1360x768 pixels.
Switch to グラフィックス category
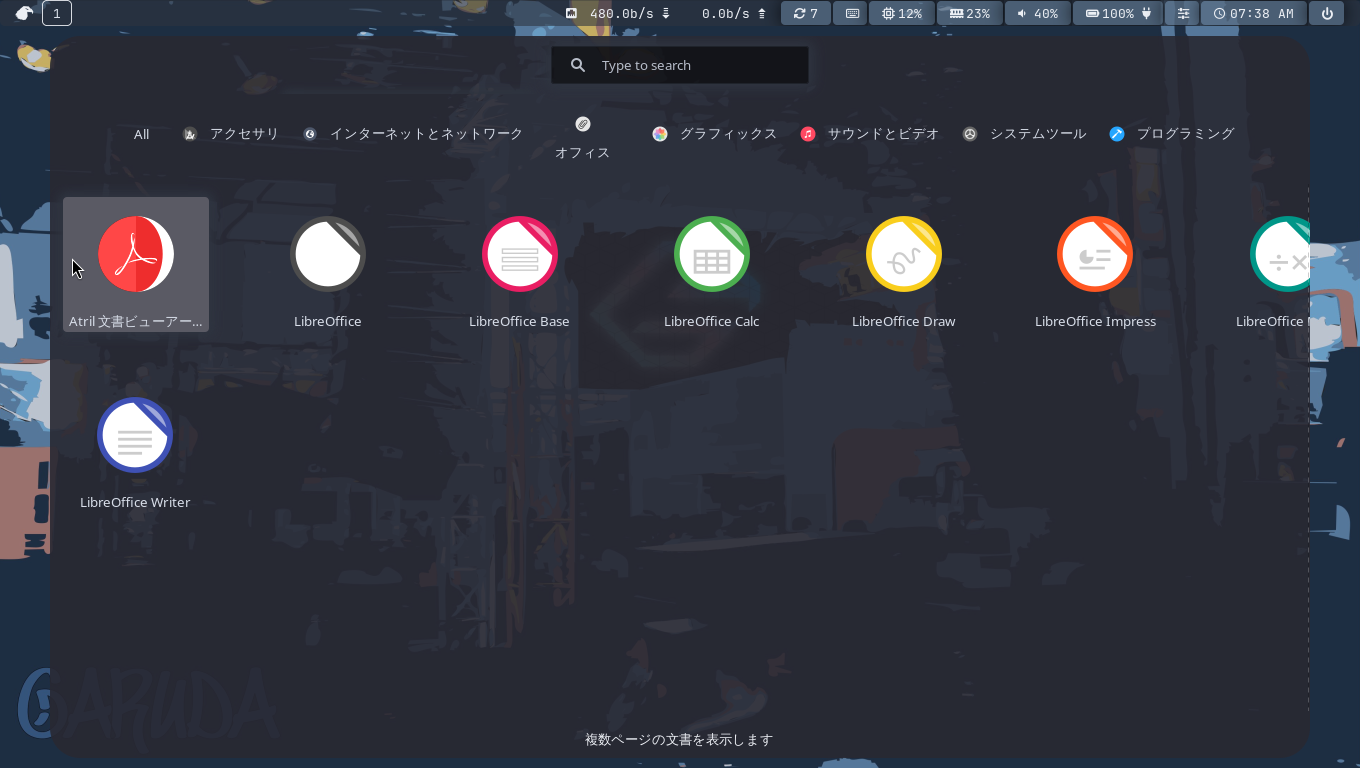(714, 134)
